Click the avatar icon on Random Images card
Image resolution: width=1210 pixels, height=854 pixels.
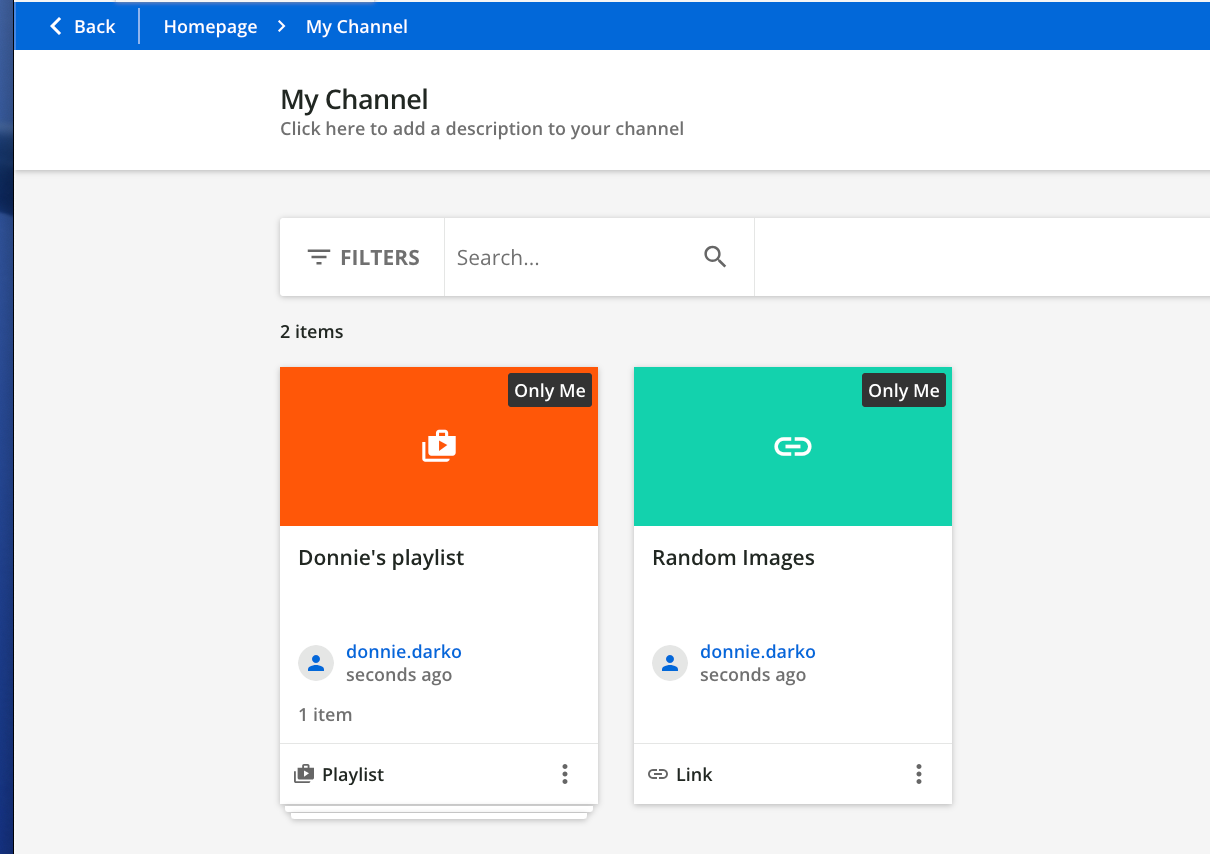[670, 663]
